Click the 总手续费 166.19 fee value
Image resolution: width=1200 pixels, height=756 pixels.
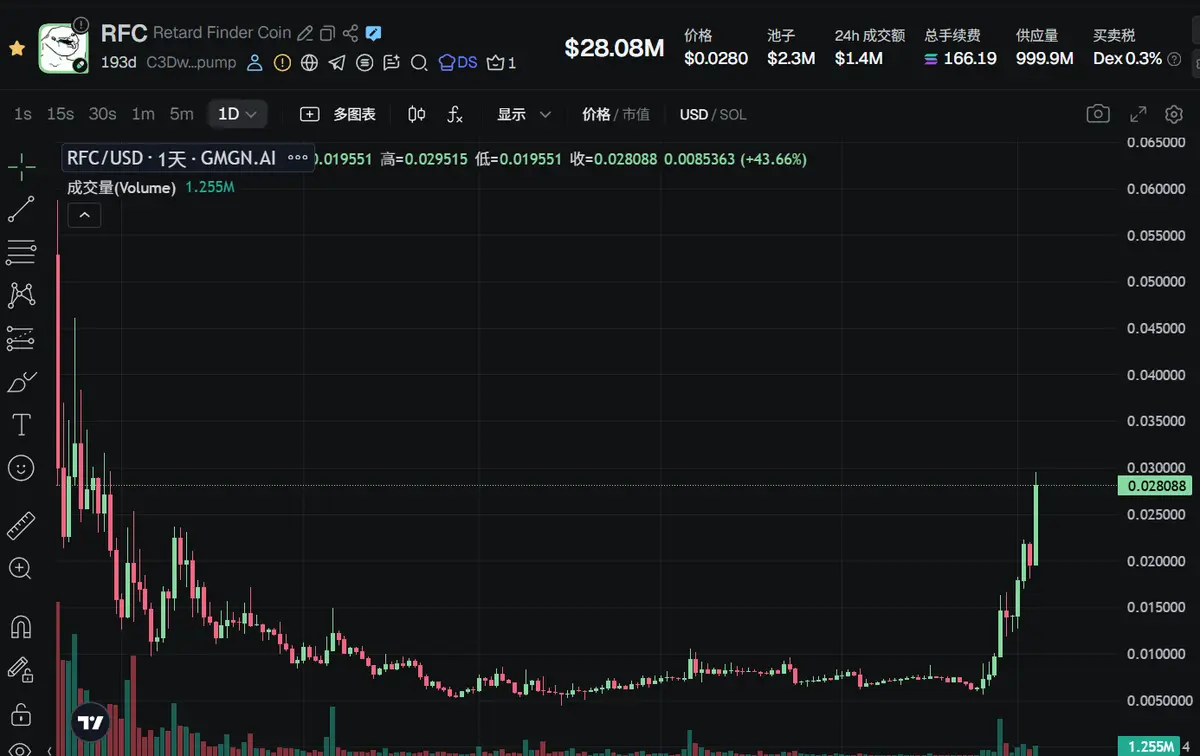point(960,58)
